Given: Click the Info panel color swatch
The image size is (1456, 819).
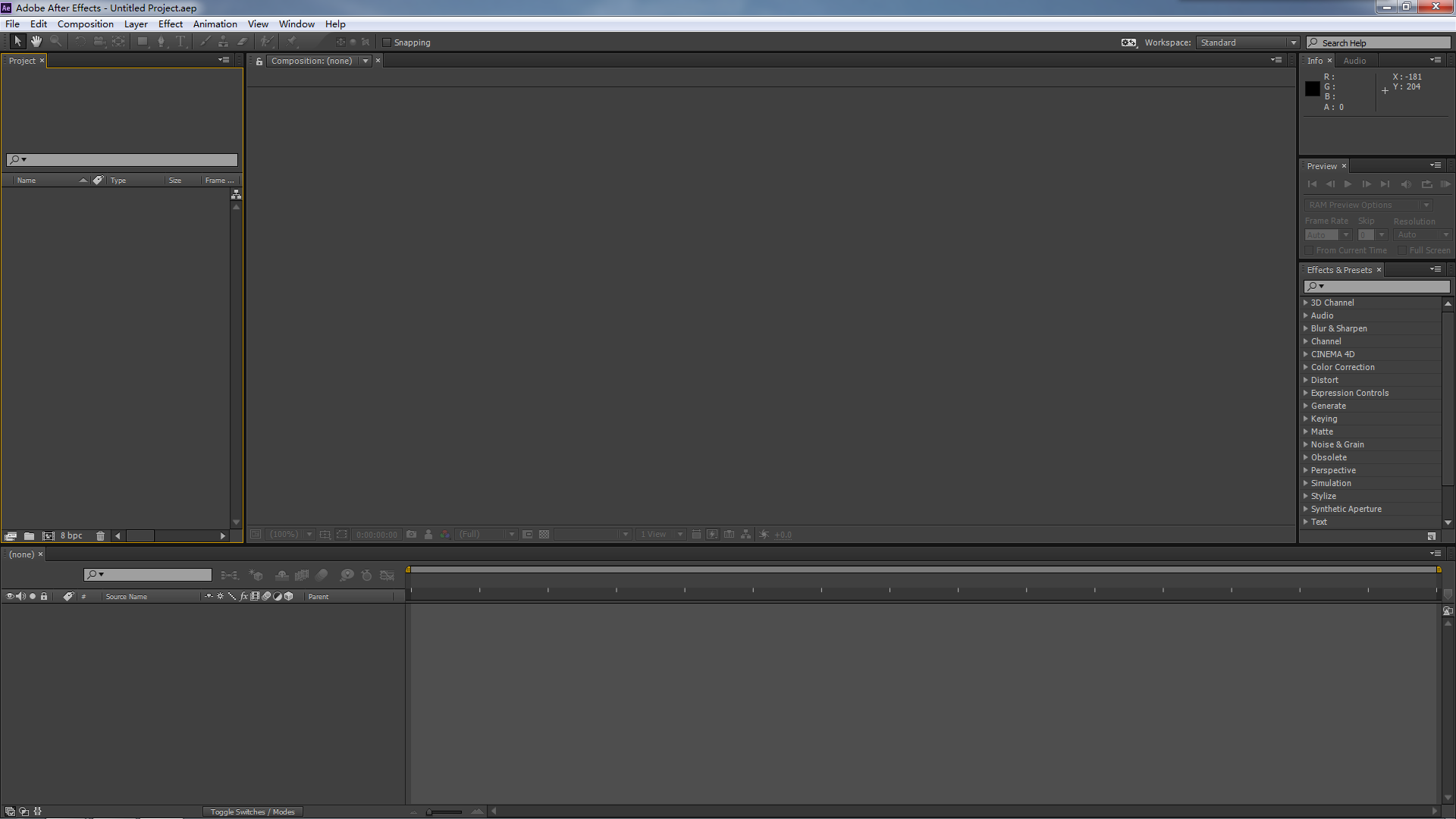Looking at the screenshot, I should tap(1312, 89).
